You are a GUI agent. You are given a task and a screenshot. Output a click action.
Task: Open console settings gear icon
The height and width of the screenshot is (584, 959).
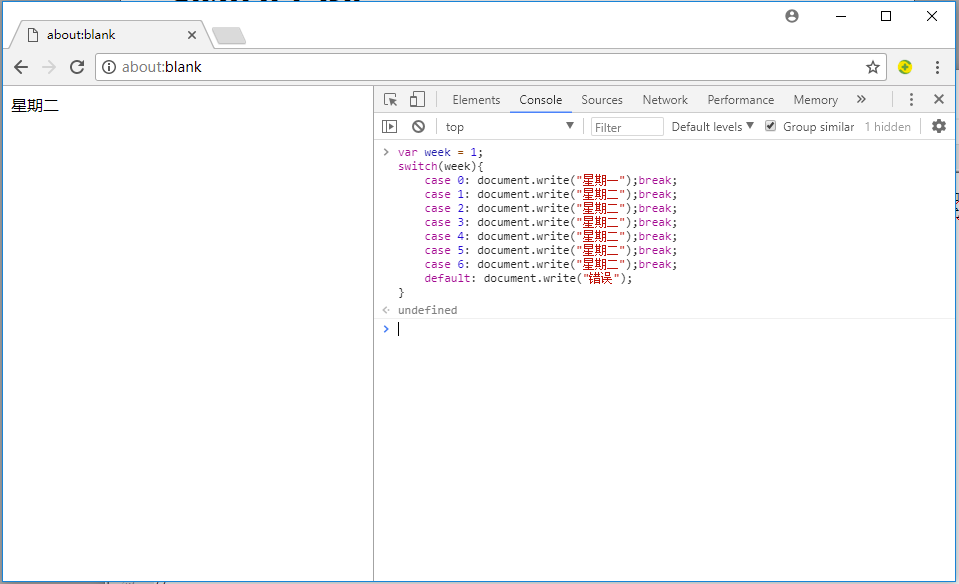click(x=938, y=126)
